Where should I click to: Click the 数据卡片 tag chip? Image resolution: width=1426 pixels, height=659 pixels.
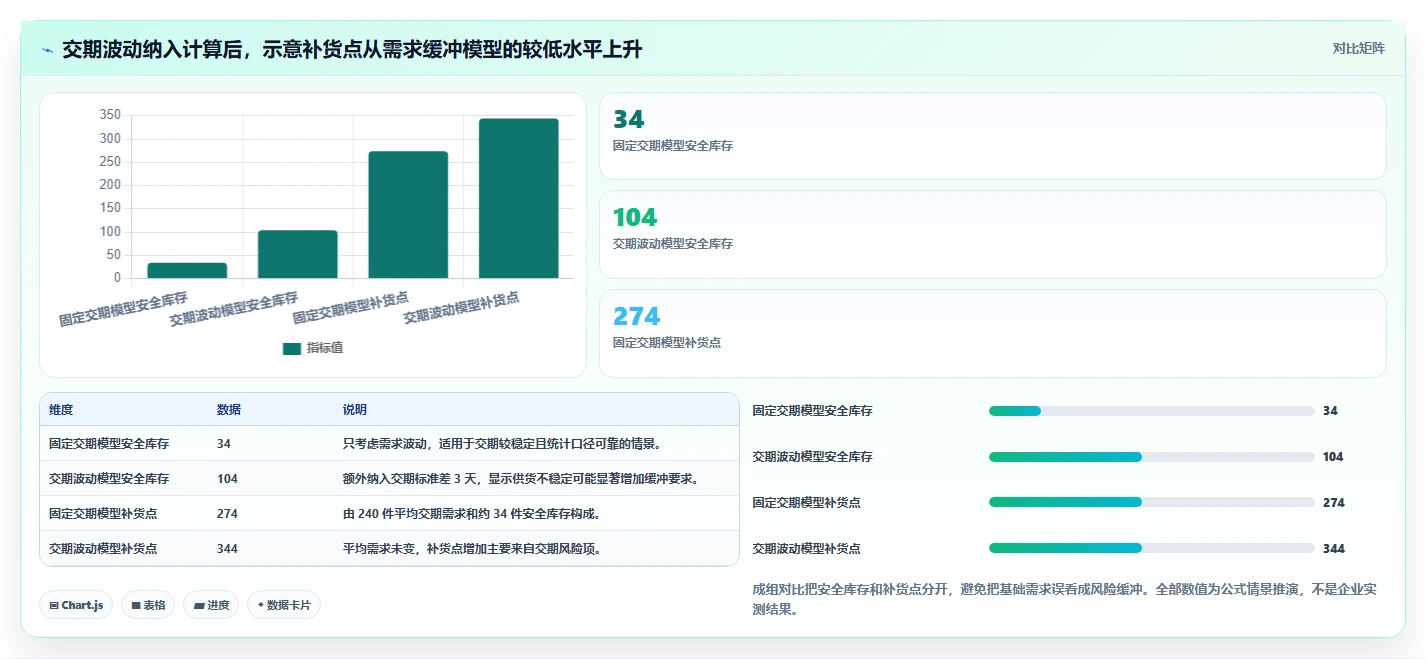point(284,605)
